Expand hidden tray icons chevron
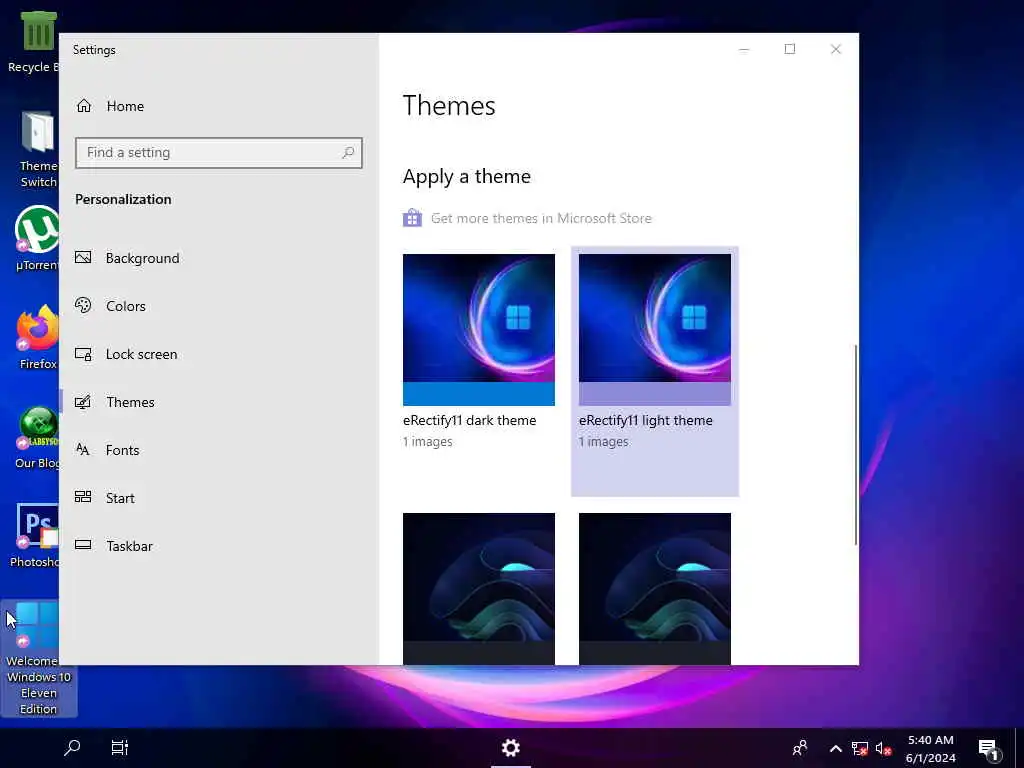1024x768 pixels. point(835,748)
